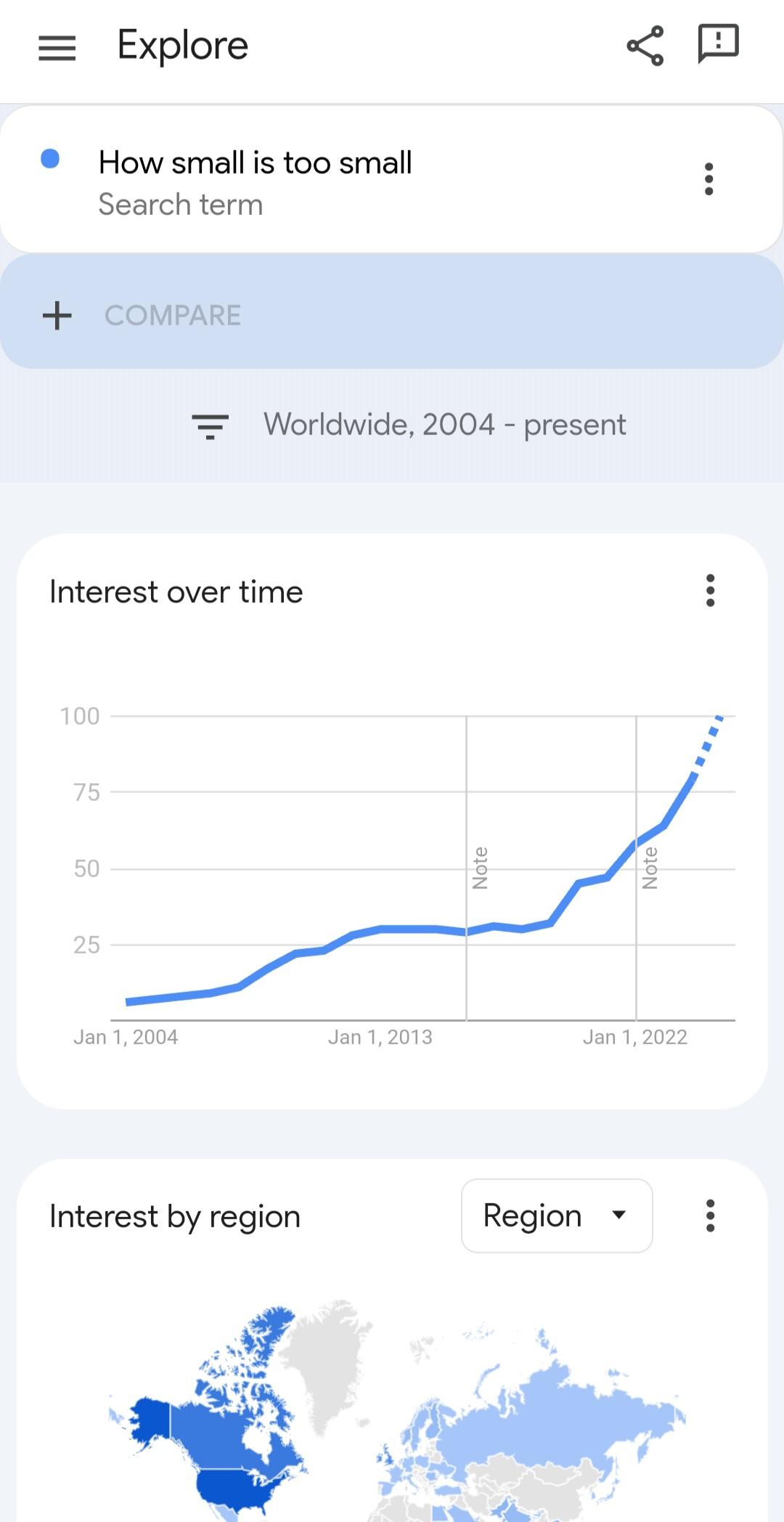Open Interest over time more options
The image size is (784, 1522).
pyautogui.click(x=710, y=590)
